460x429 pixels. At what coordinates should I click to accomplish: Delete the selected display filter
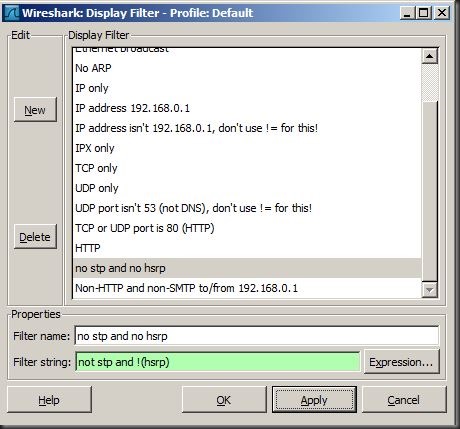click(x=35, y=237)
